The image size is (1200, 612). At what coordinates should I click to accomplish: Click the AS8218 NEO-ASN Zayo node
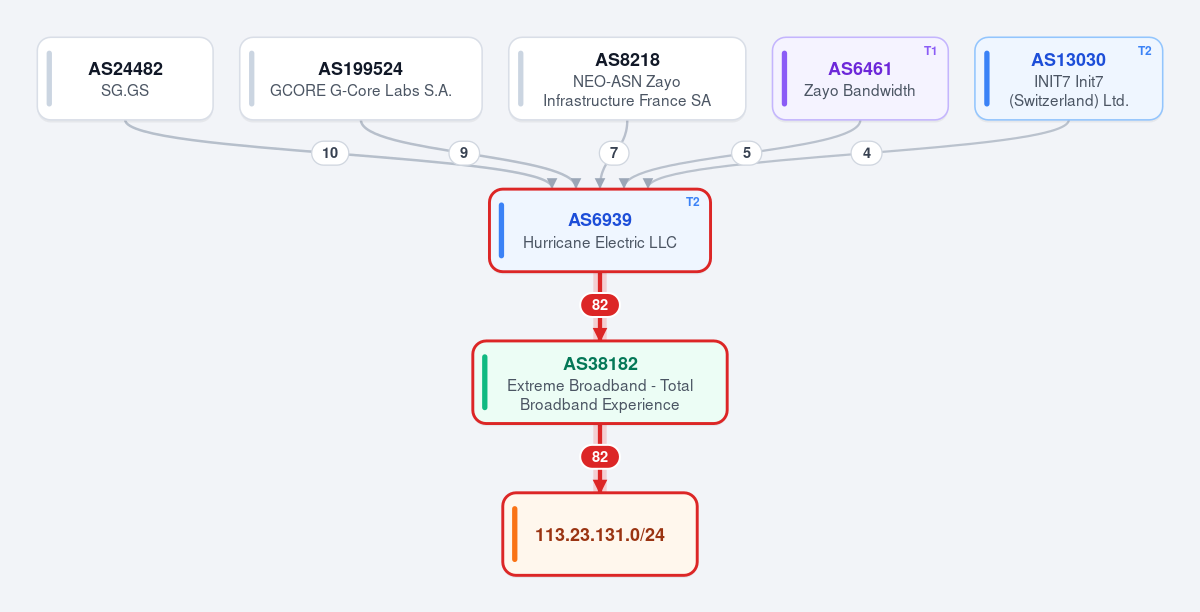[627, 79]
